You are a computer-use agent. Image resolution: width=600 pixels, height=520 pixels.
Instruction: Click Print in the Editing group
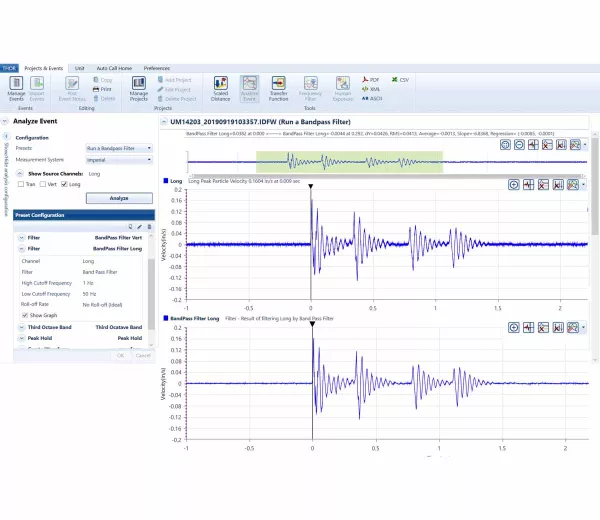coord(102,89)
